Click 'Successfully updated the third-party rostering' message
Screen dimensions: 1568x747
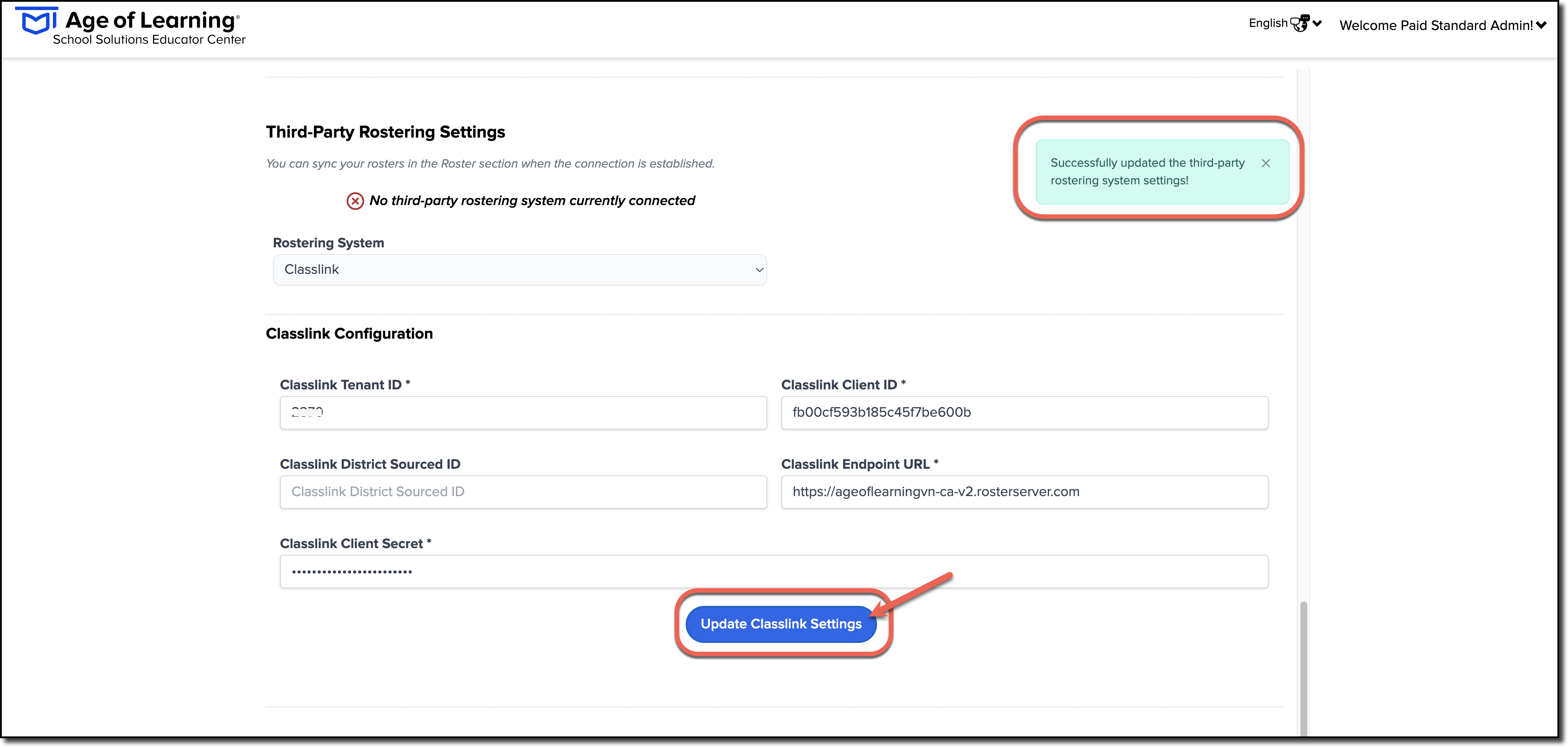coord(1147,172)
